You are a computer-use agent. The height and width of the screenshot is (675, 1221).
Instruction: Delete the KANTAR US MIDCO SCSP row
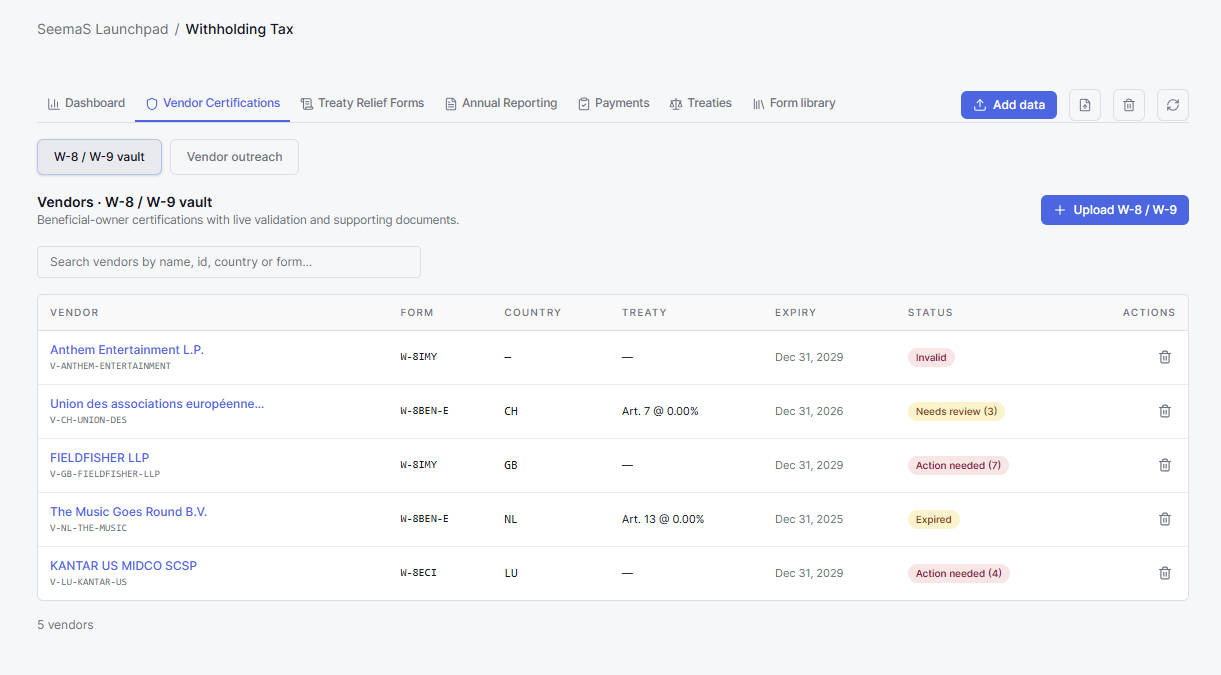tap(1164, 573)
